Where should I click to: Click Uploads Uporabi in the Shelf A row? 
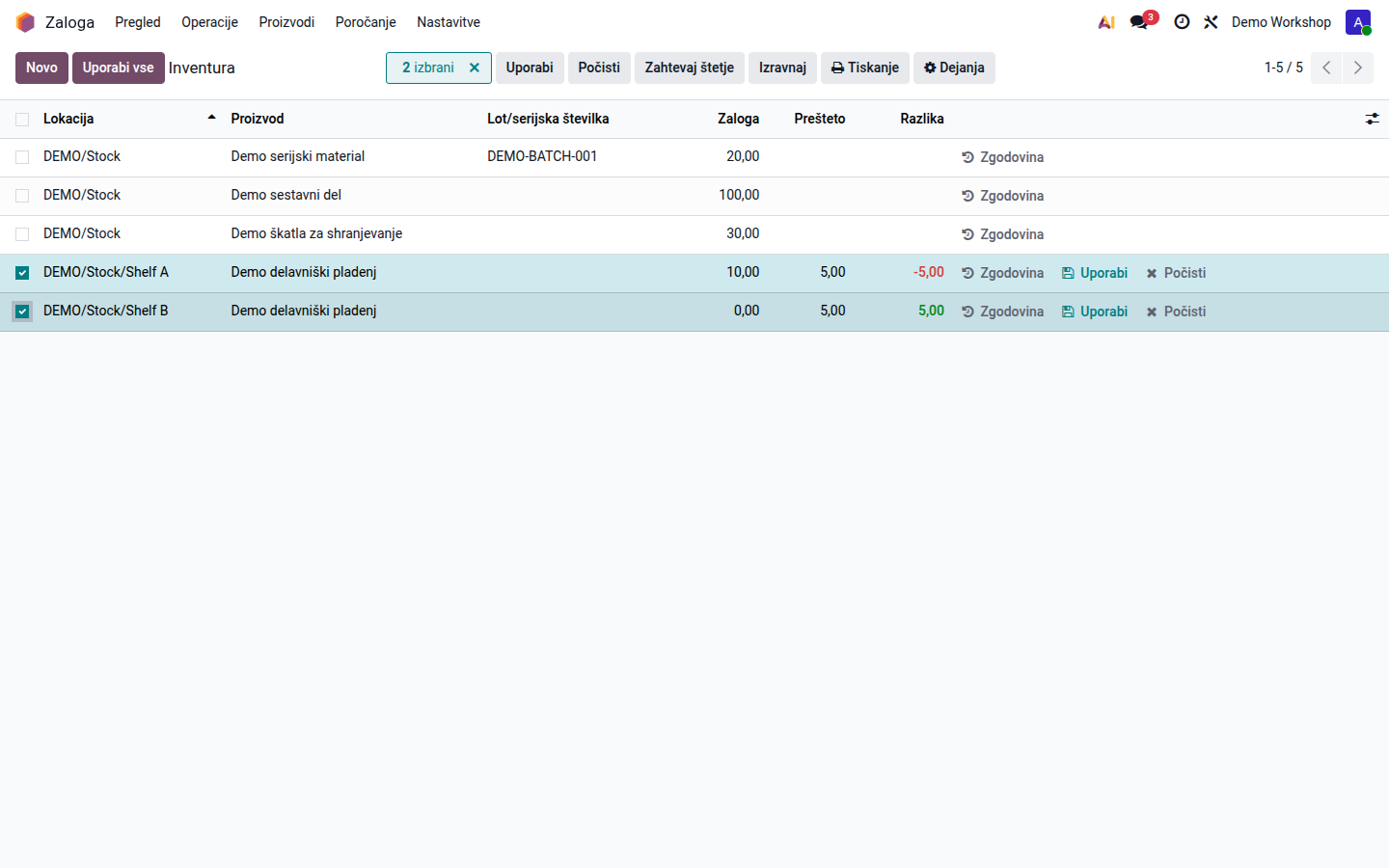(1095, 273)
